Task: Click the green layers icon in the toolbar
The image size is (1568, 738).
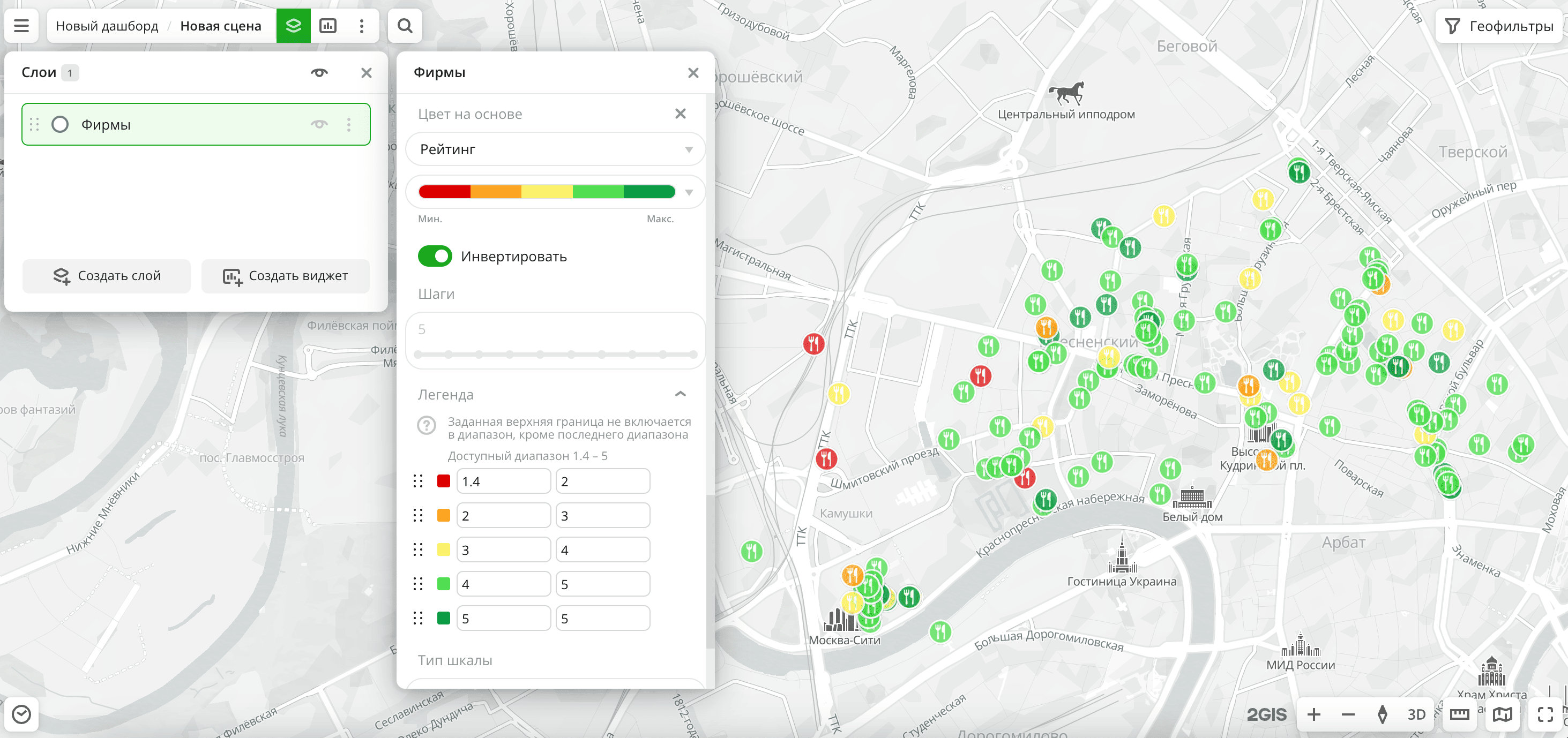Action: point(293,26)
